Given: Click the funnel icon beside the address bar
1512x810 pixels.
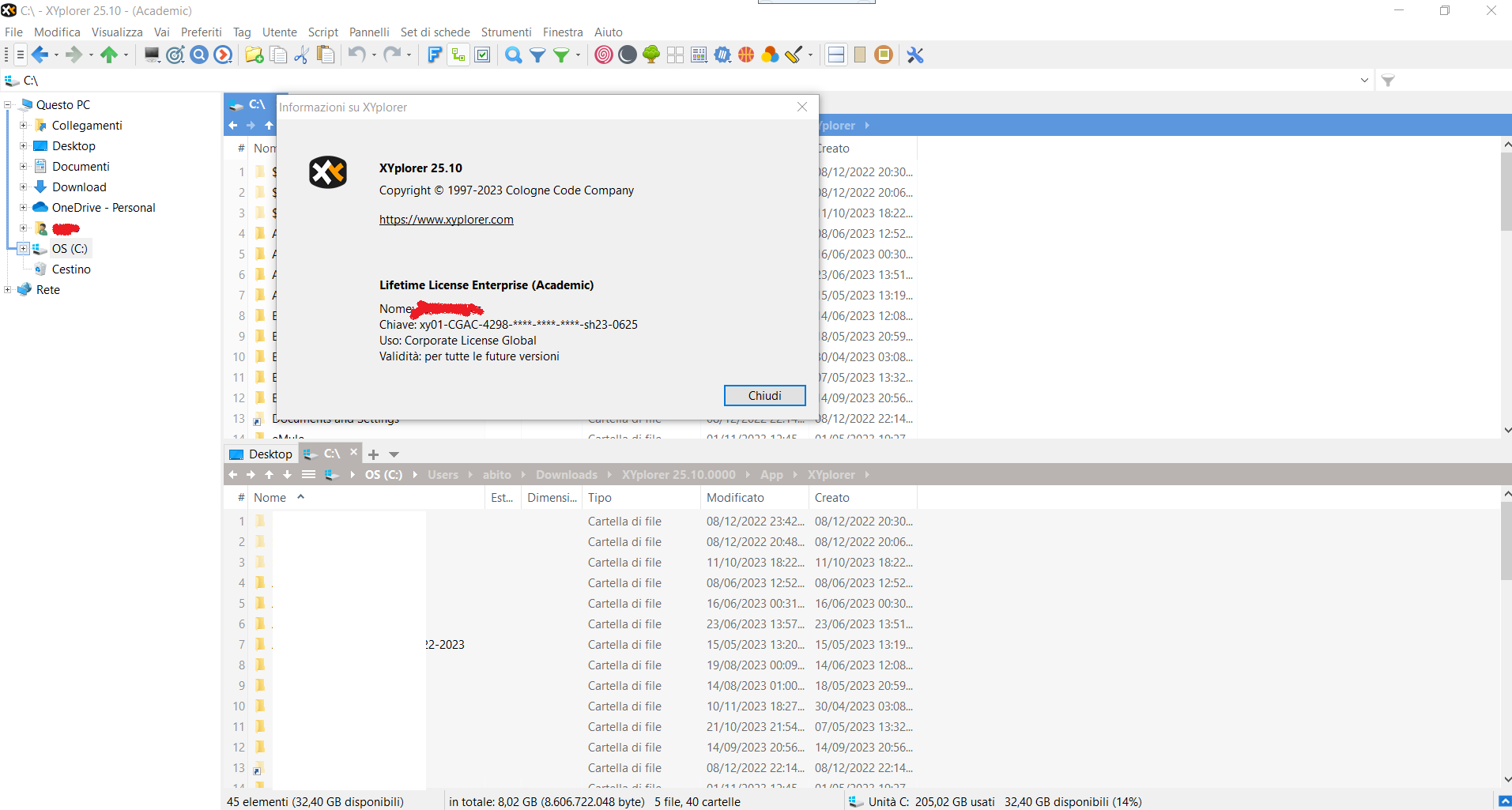Looking at the screenshot, I should click(1388, 81).
